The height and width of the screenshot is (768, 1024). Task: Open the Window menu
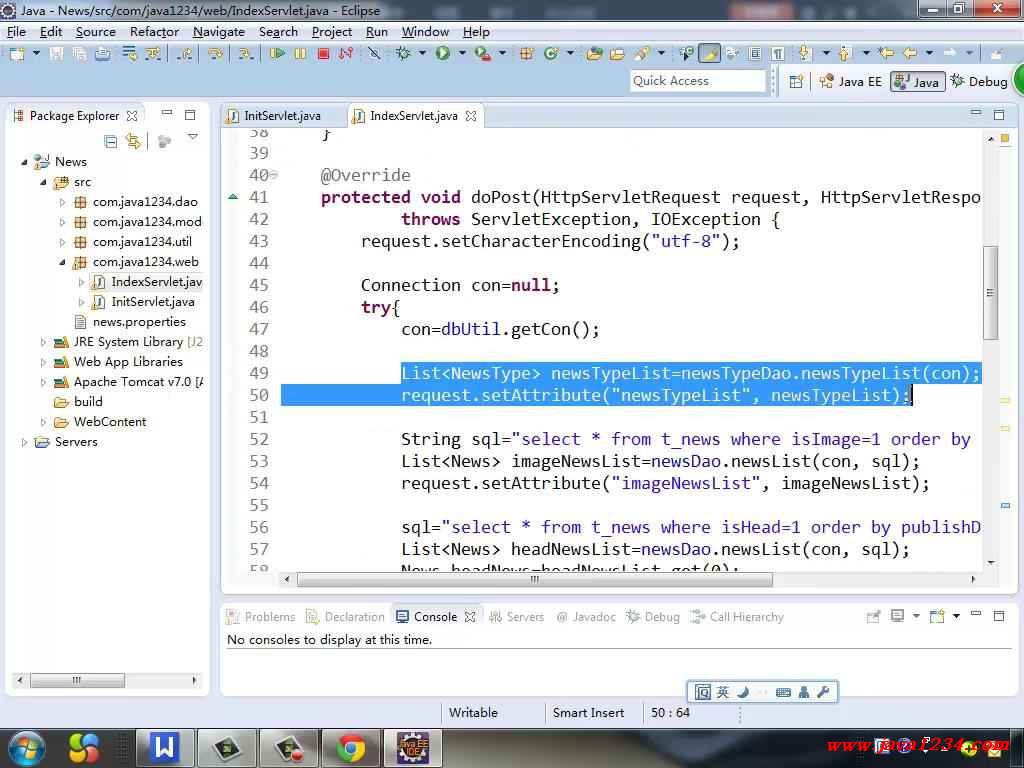425,31
